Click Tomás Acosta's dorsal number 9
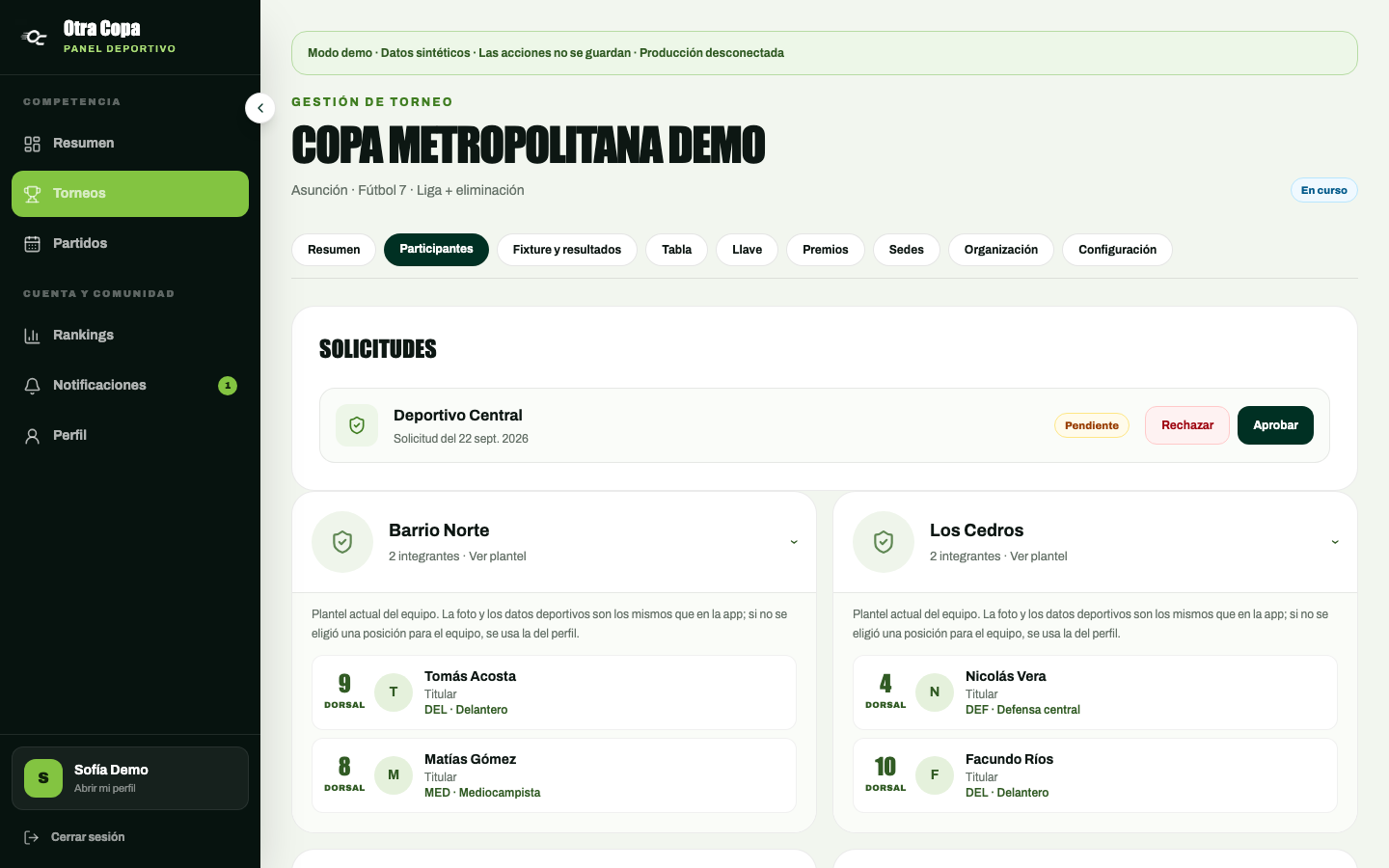 [x=344, y=684]
